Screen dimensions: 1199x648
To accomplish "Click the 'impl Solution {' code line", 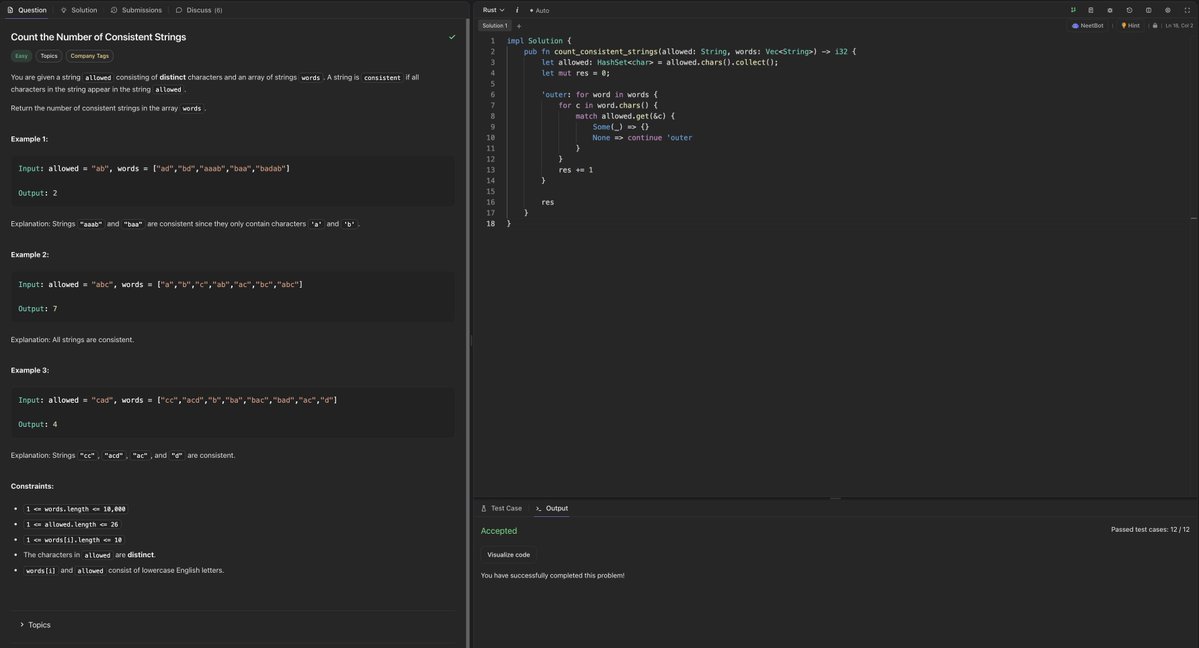I will 539,41.
